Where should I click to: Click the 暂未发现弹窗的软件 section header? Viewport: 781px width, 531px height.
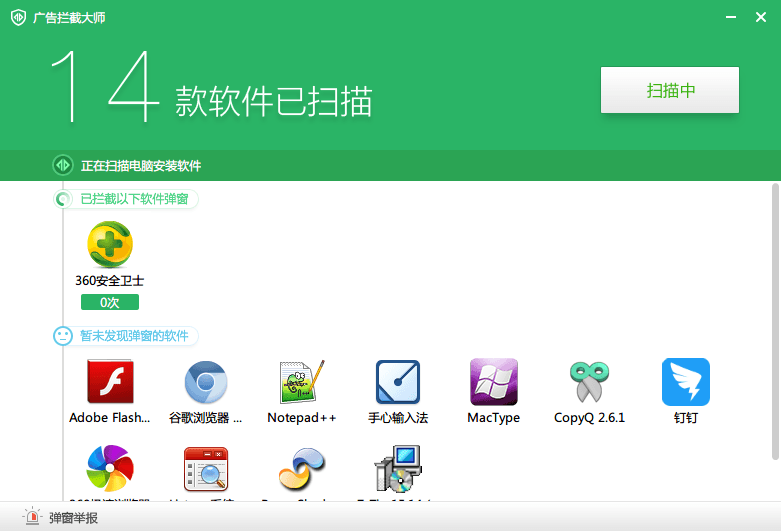(134, 336)
